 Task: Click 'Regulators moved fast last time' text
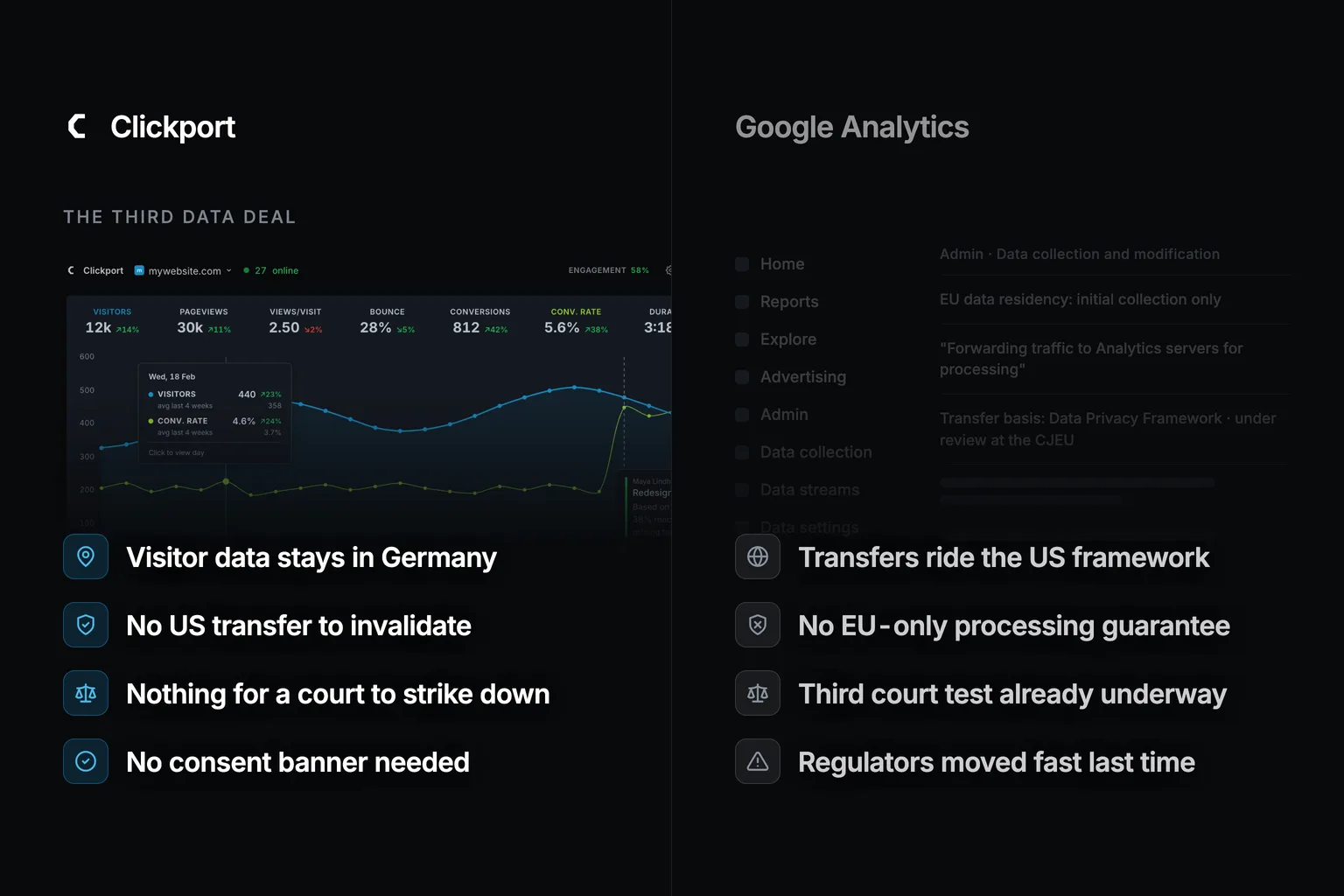pos(997,762)
